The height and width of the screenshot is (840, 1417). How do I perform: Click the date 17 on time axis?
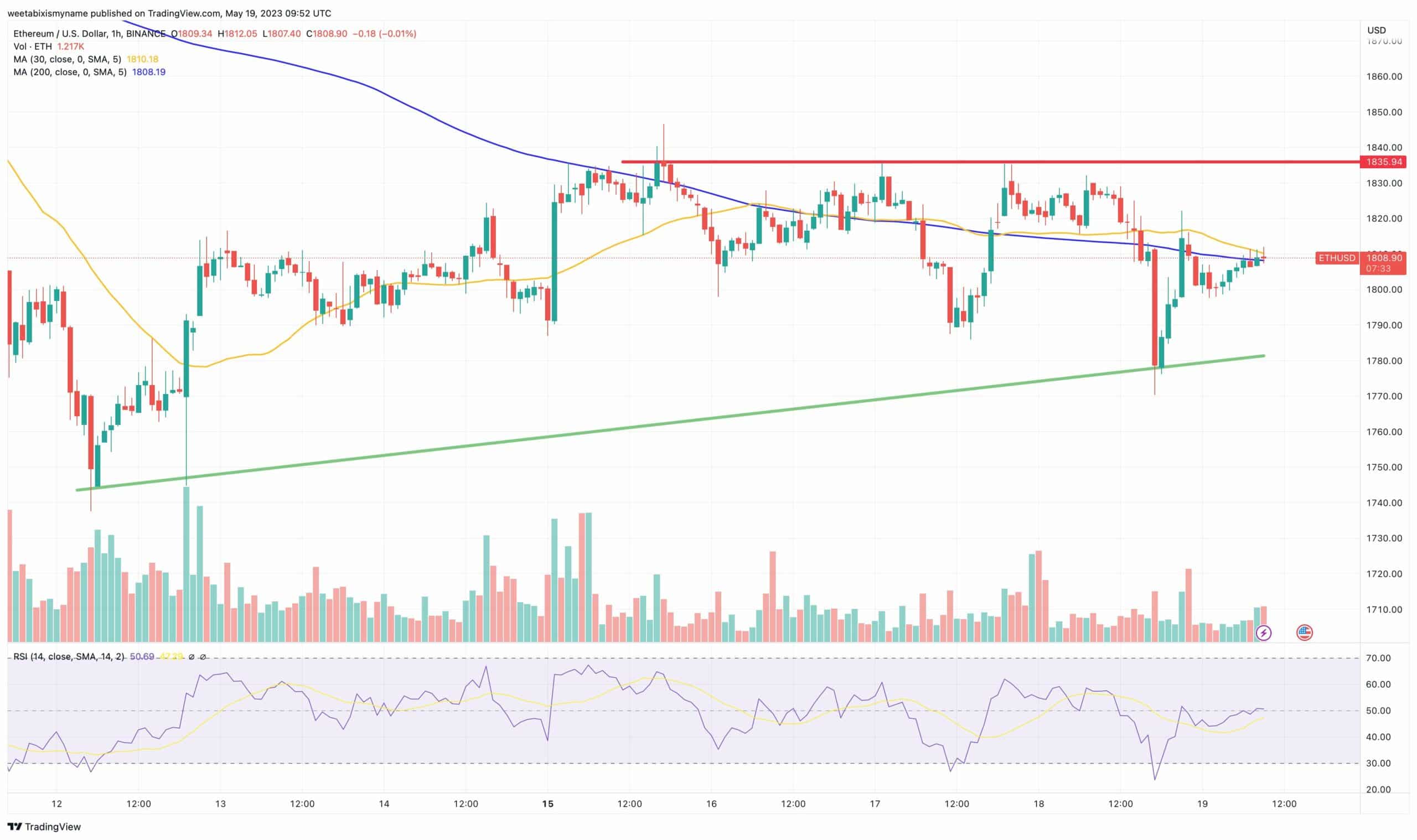click(875, 804)
